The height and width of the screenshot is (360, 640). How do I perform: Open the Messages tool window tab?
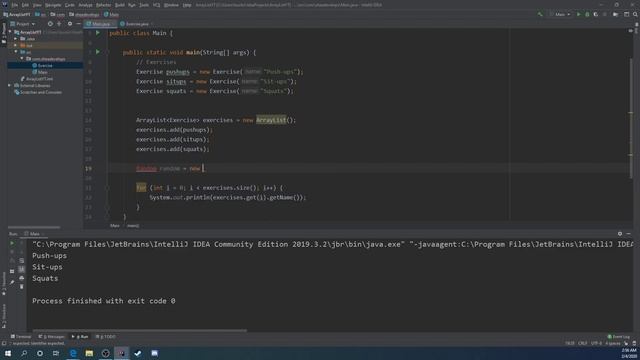(x=51, y=336)
